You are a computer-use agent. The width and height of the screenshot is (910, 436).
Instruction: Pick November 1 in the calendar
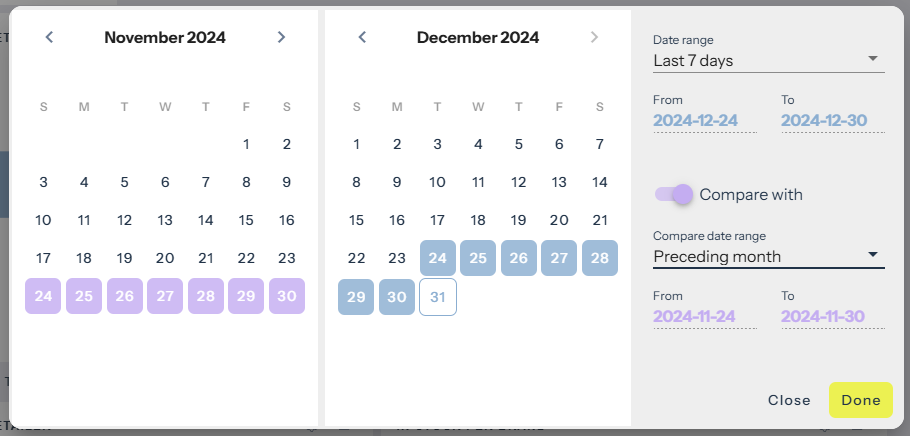tap(246, 144)
